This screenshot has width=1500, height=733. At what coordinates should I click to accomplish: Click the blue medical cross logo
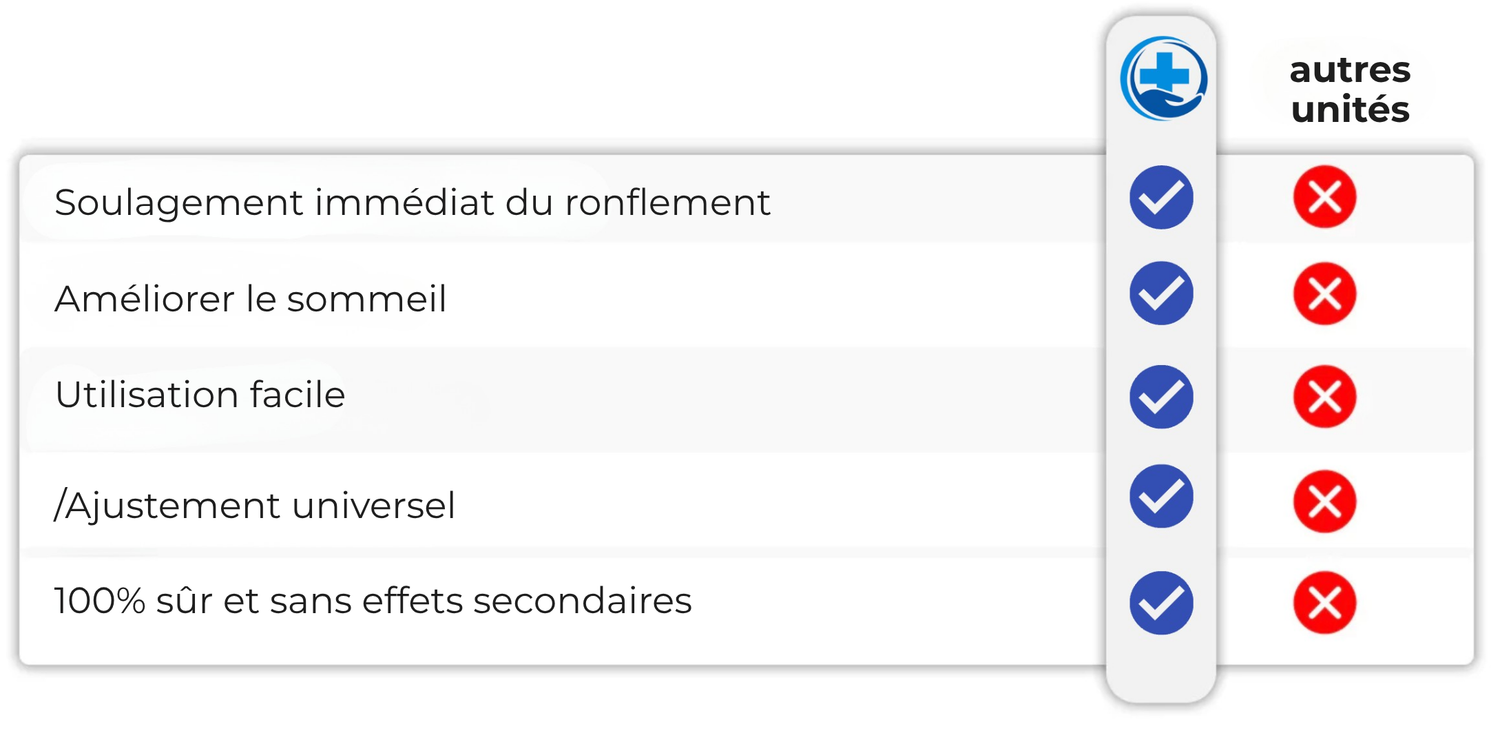tap(1163, 76)
